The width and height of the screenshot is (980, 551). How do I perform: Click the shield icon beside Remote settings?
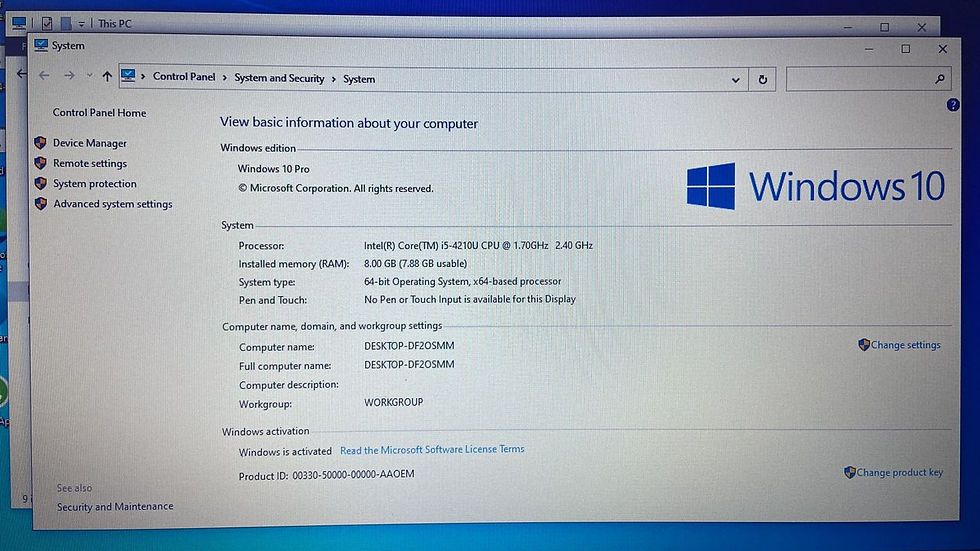41,163
